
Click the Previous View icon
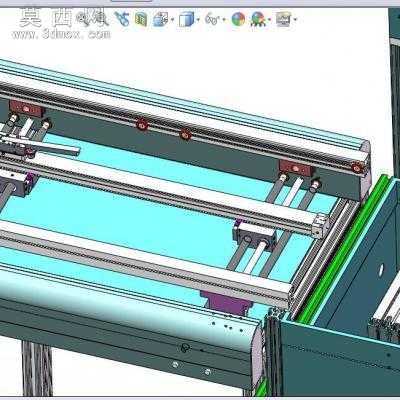pyautogui.click(x=122, y=19)
